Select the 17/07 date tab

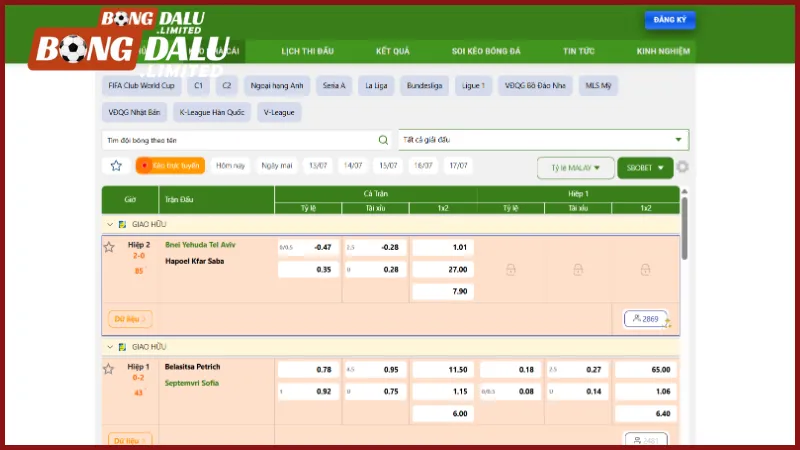click(458, 165)
